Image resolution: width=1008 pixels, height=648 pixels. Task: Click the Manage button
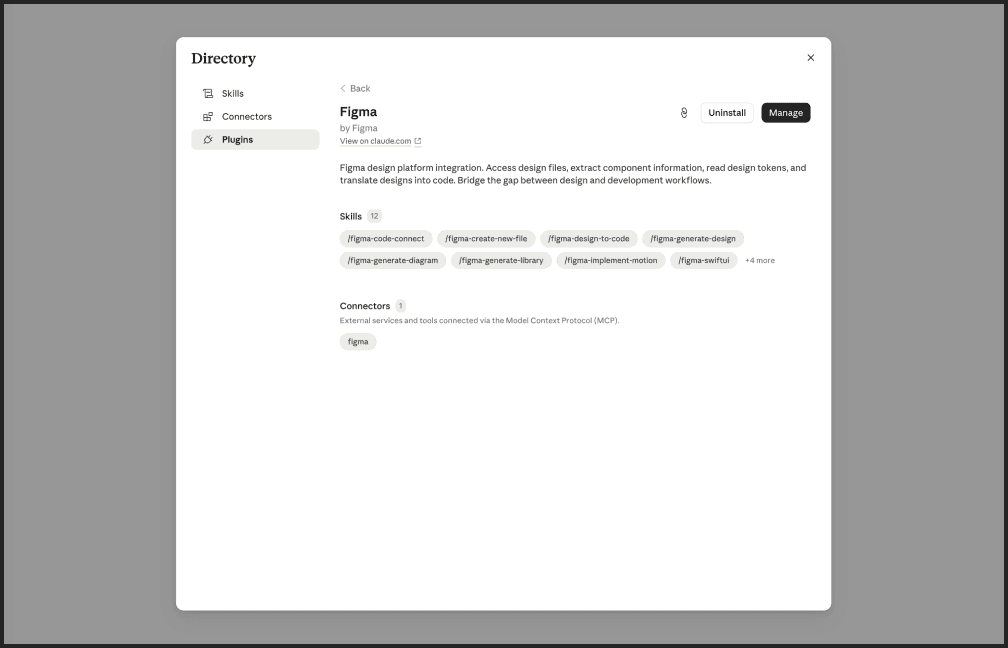click(x=786, y=113)
